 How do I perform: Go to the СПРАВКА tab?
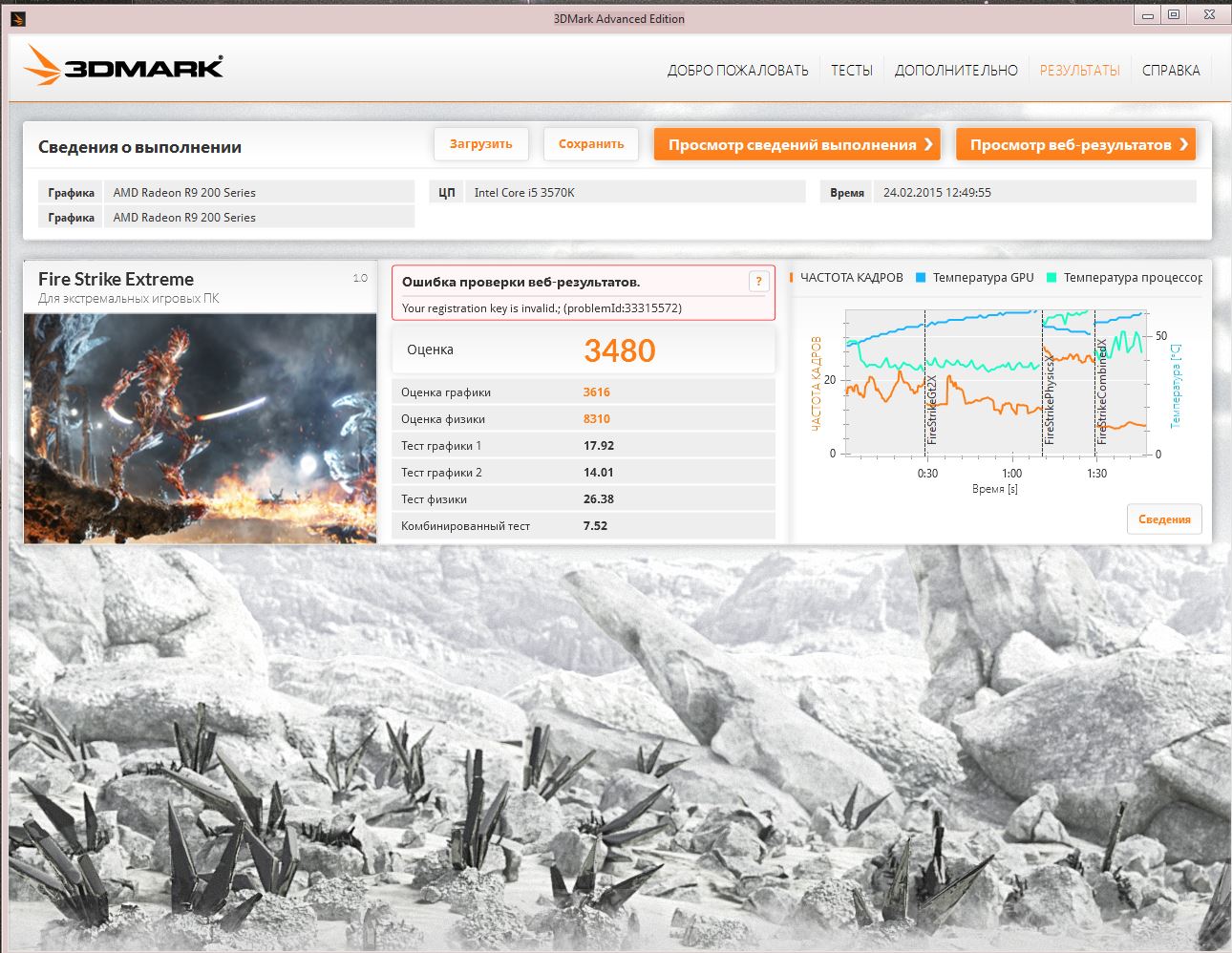(x=1171, y=70)
